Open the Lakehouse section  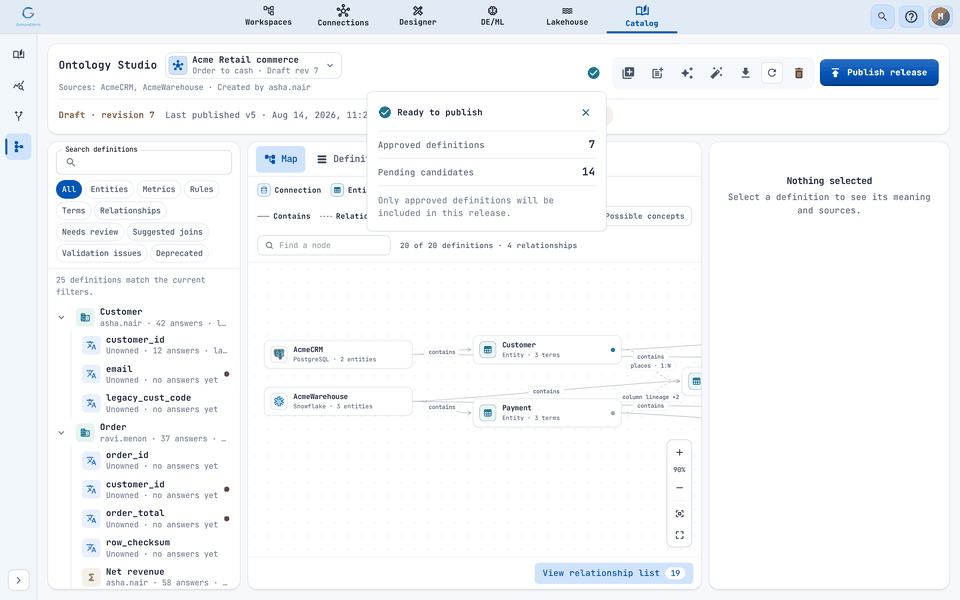click(567, 16)
